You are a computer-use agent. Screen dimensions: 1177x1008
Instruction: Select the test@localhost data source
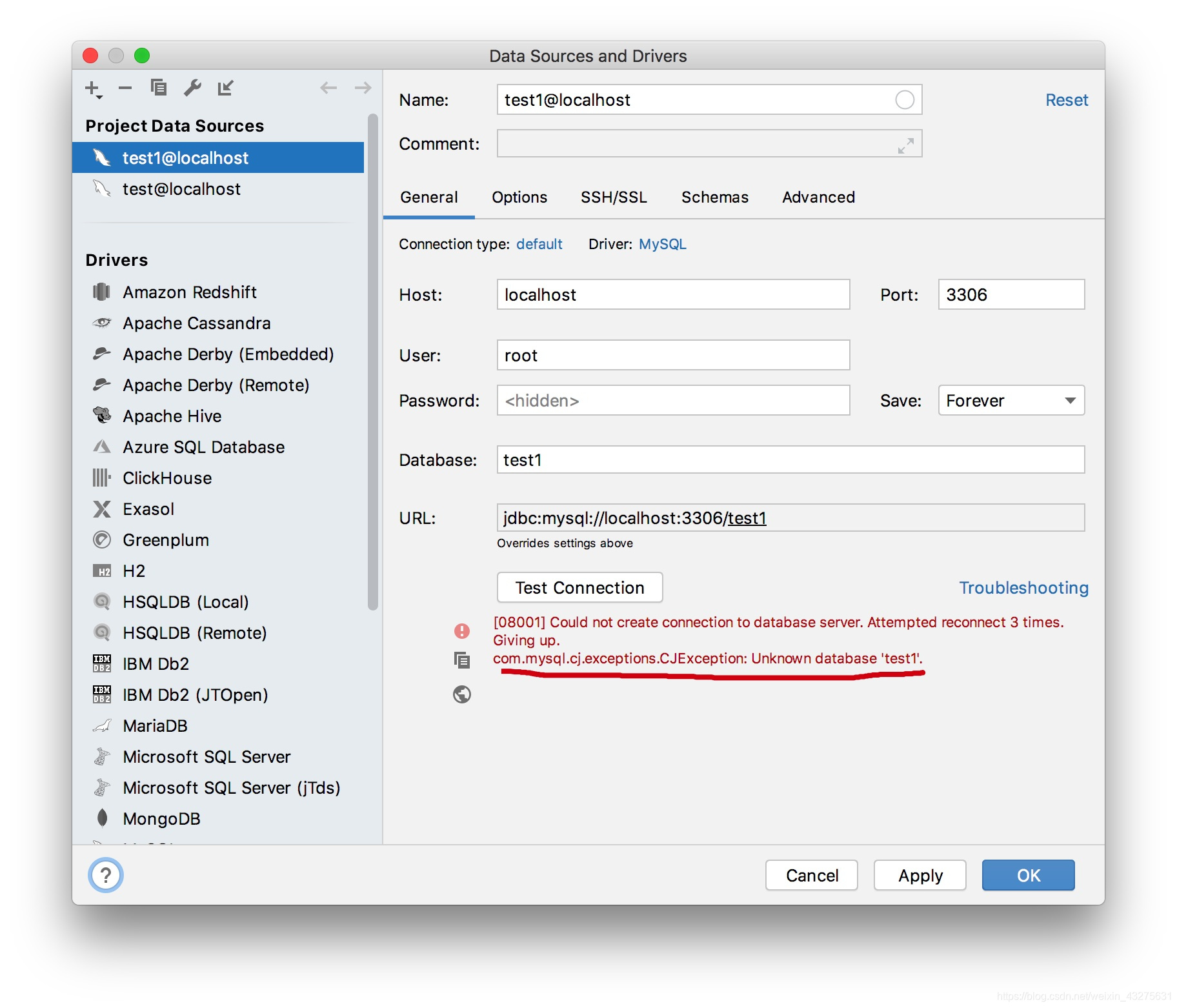point(181,188)
